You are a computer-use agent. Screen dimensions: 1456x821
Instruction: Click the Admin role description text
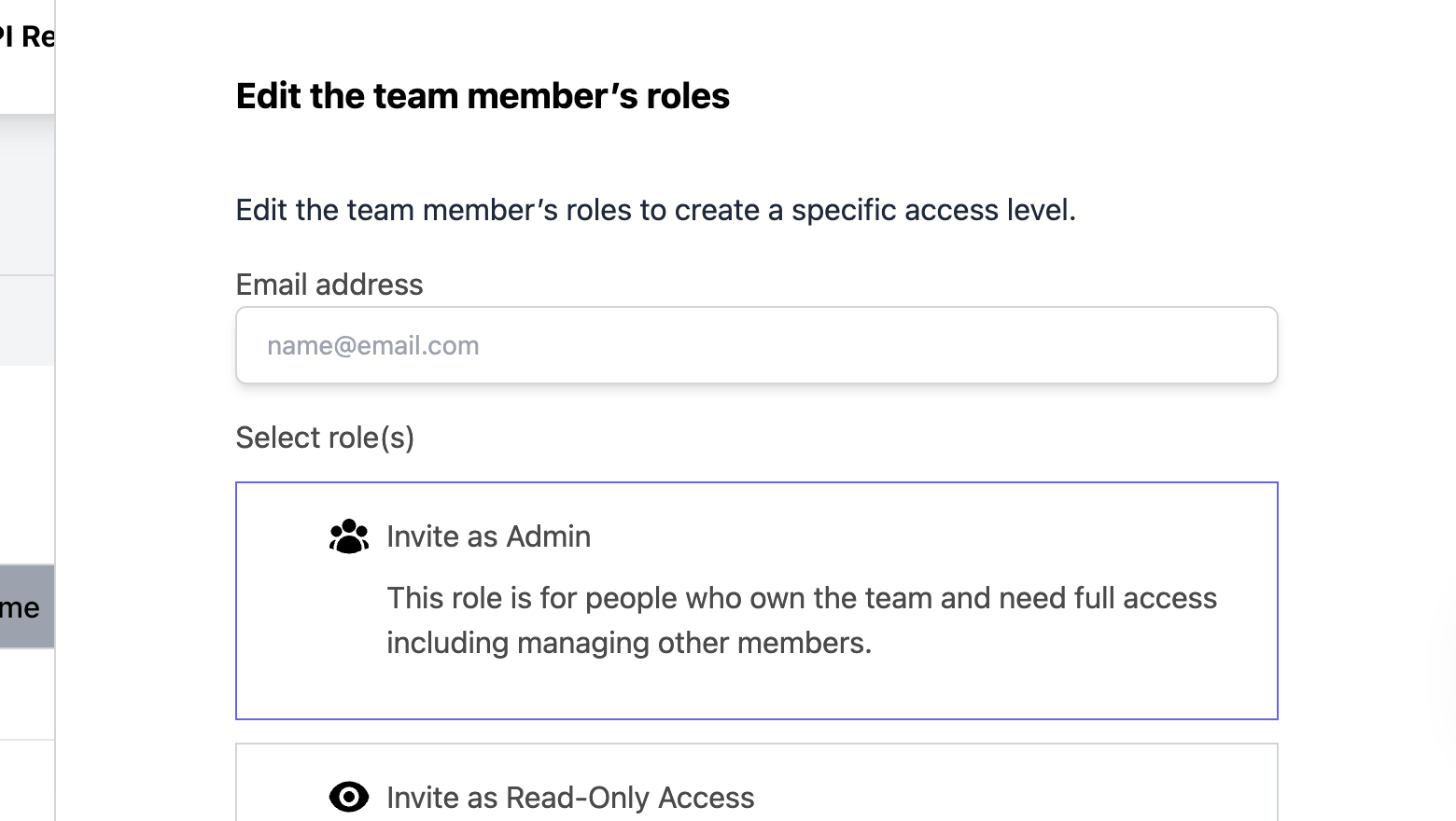pyautogui.click(x=801, y=620)
